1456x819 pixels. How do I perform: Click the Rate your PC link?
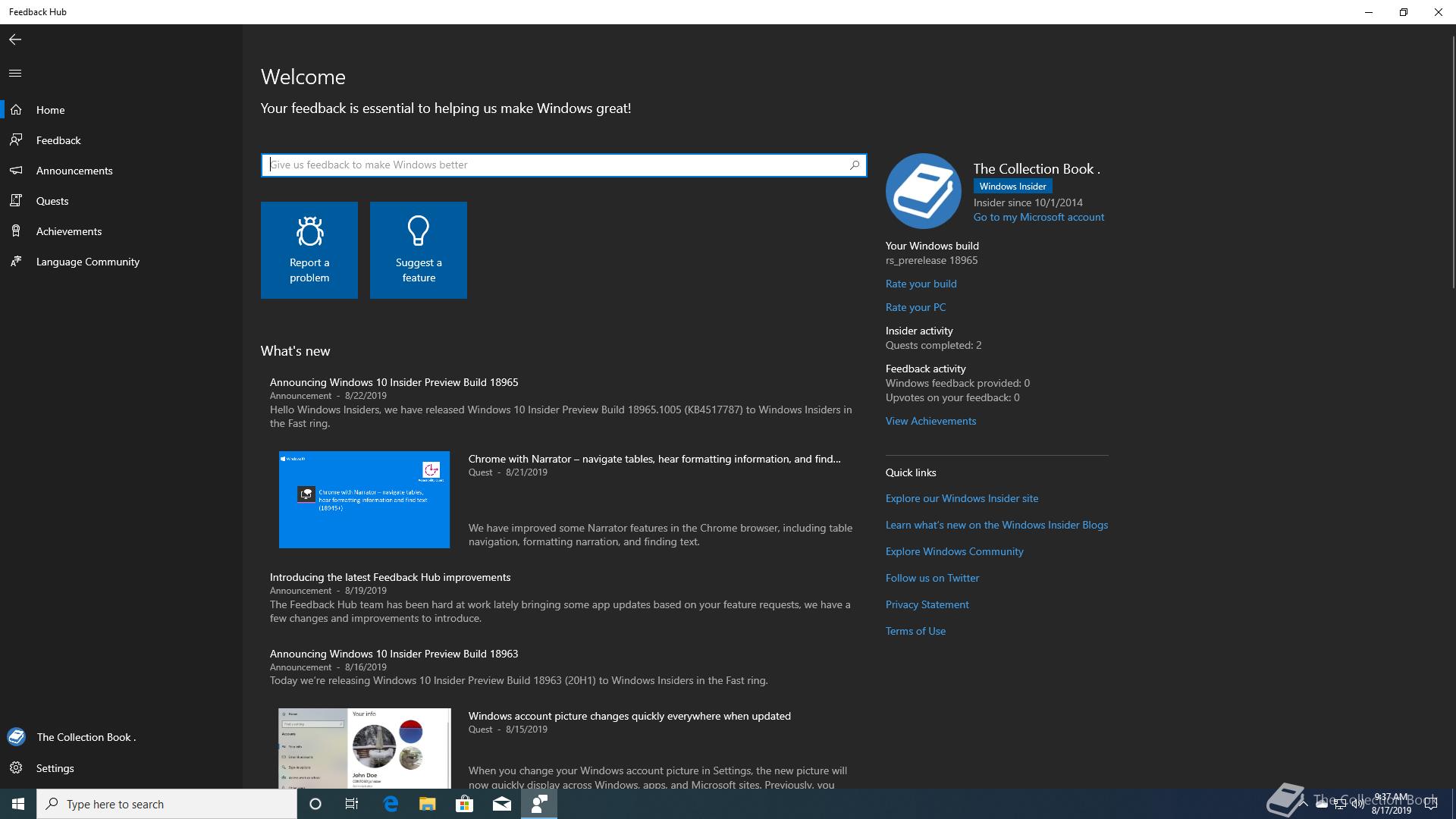915,307
